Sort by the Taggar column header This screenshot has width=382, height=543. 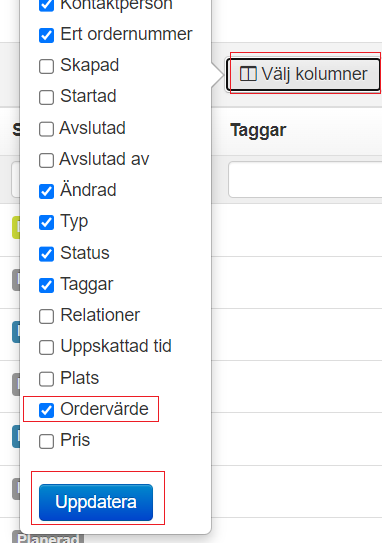pyautogui.click(x=258, y=131)
